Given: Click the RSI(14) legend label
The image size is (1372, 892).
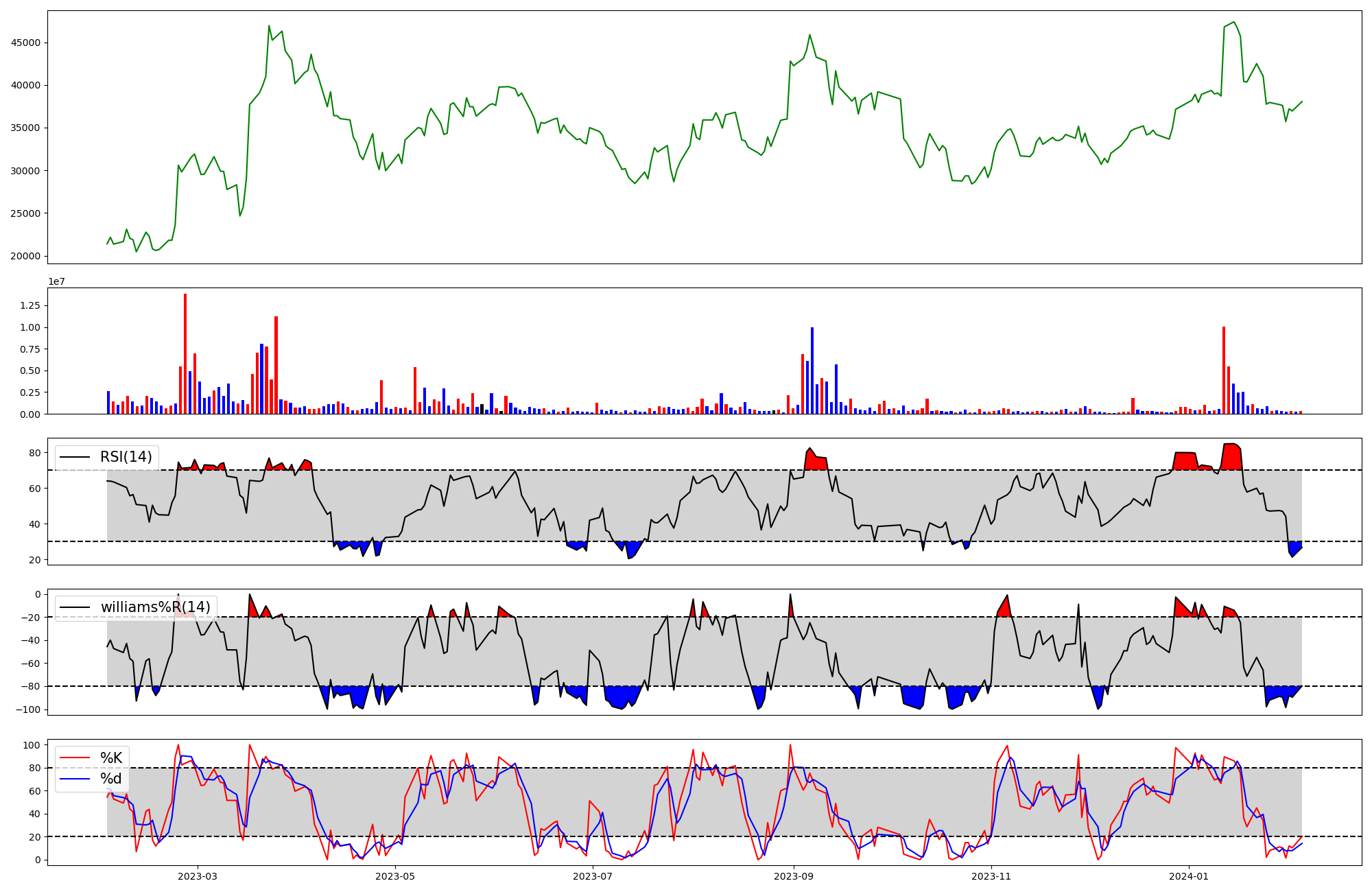Looking at the screenshot, I should point(126,457).
